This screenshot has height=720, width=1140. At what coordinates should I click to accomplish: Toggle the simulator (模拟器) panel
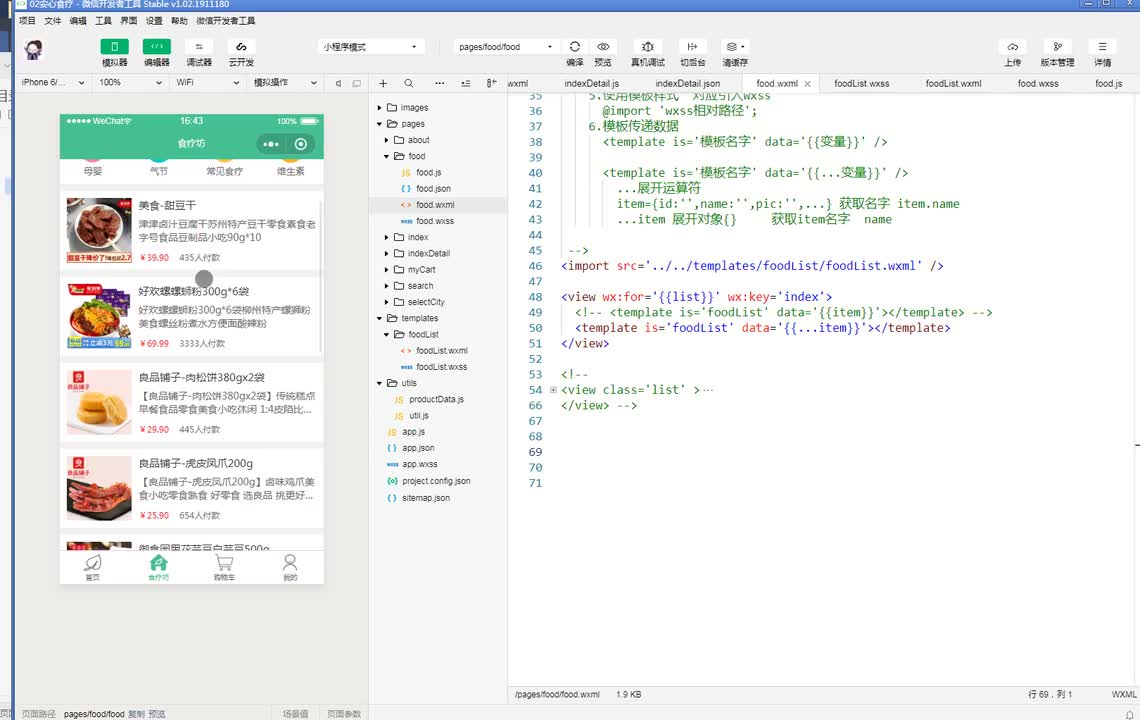(114, 47)
